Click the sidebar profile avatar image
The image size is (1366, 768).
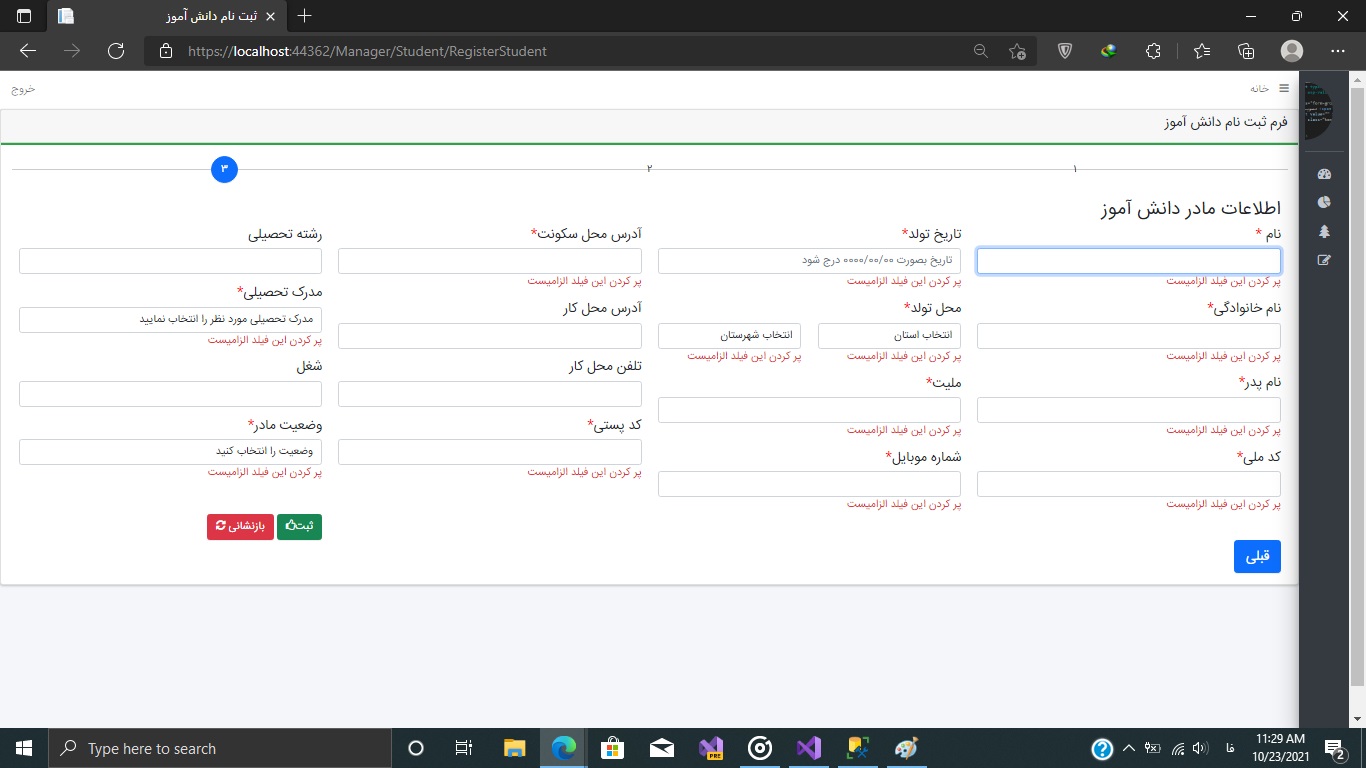[1318, 111]
